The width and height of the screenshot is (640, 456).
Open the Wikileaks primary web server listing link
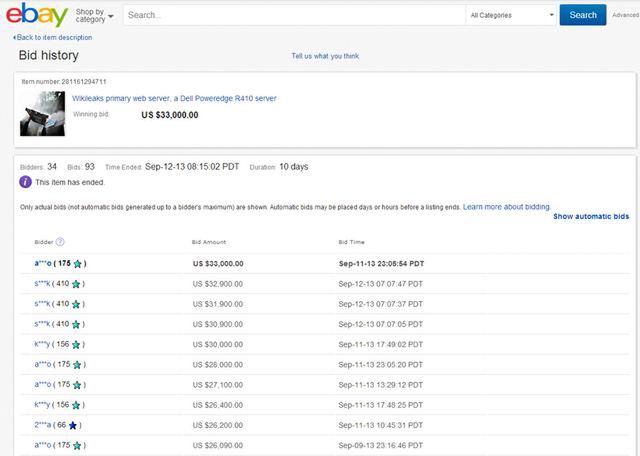click(x=174, y=98)
